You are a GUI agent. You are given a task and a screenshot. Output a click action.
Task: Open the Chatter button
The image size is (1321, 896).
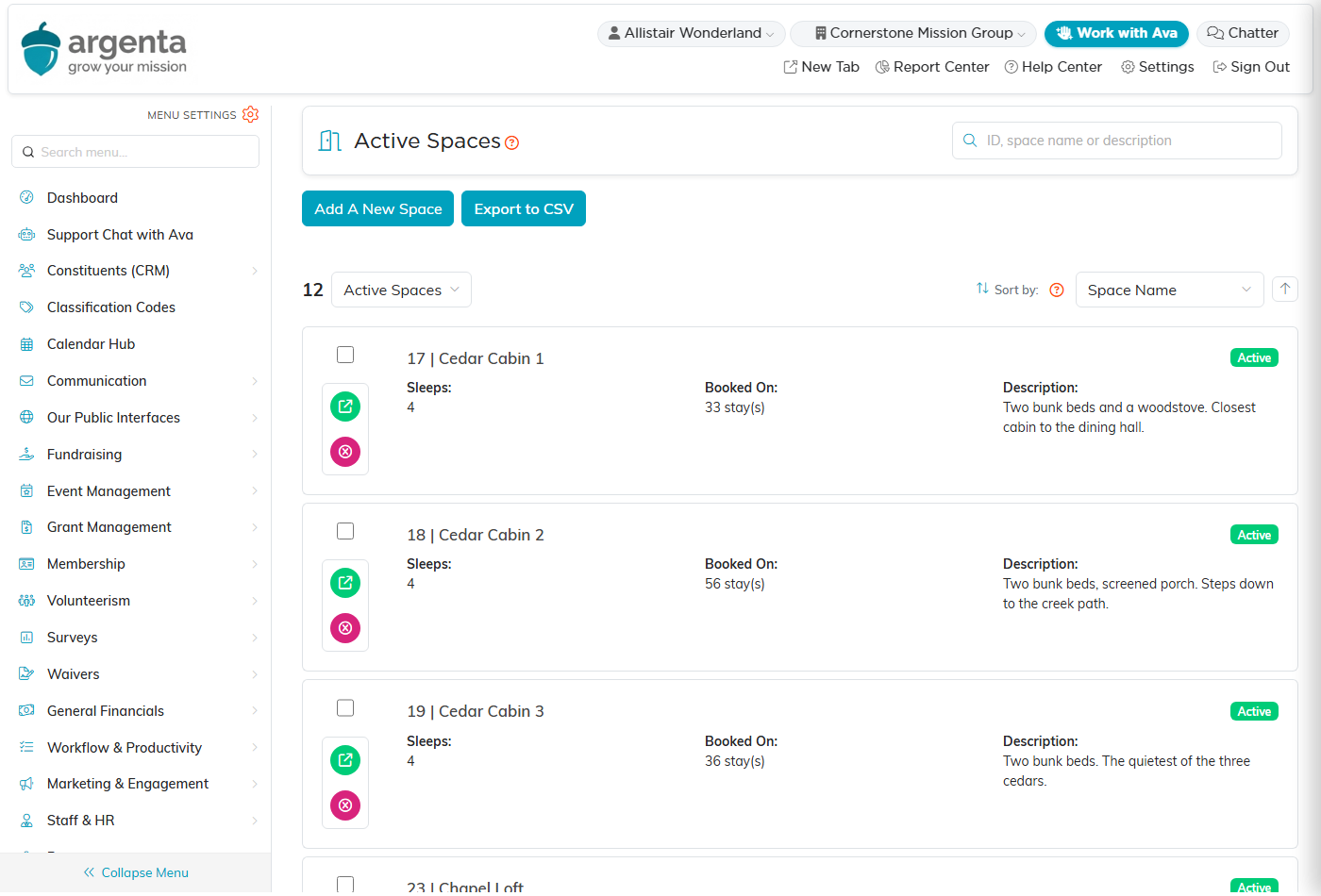[1243, 33]
